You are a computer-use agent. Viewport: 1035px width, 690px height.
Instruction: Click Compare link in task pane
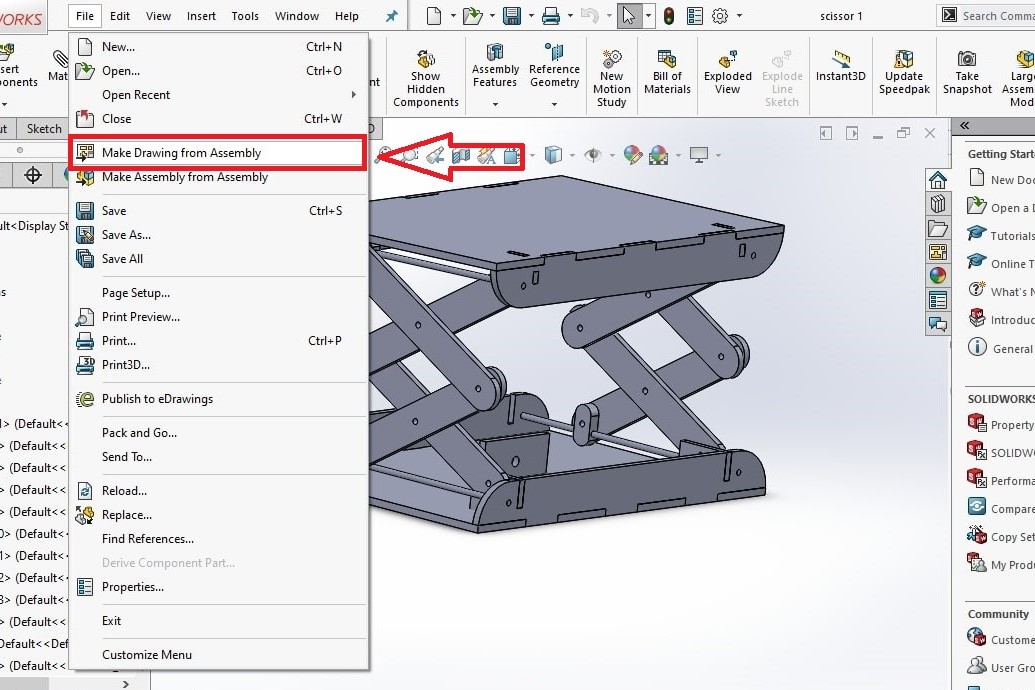[1000, 508]
